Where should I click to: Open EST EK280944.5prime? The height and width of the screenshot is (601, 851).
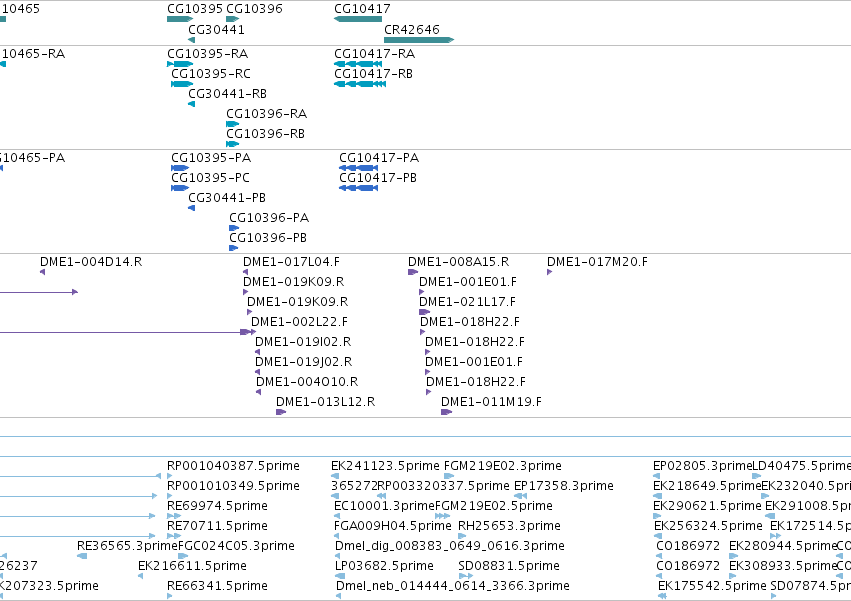tap(783, 546)
